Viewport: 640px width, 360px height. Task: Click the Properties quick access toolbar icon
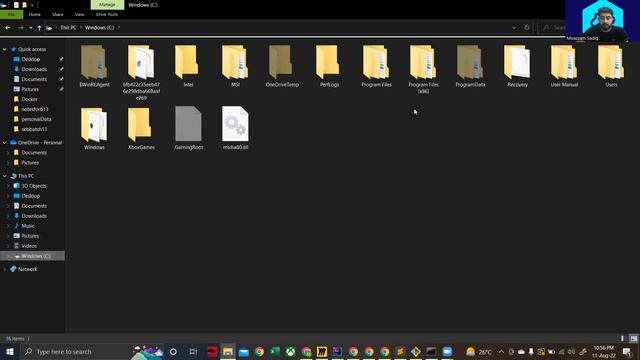(x=16, y=5)
